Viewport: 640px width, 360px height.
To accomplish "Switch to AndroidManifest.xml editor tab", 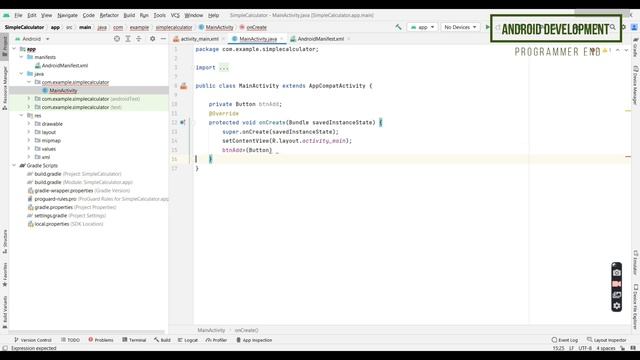I will 320,39.
